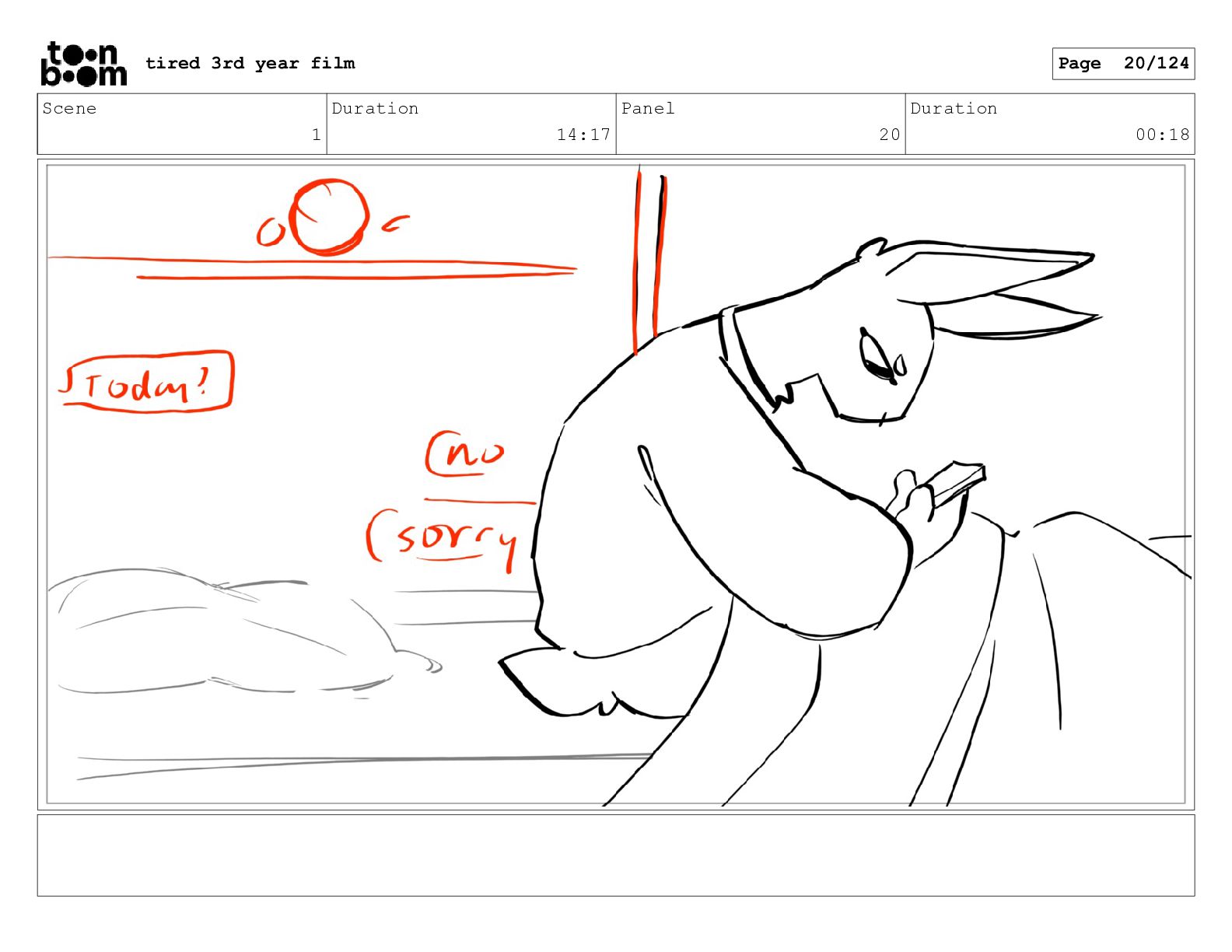Click the Toon Boom logo
Viewport: 1232px width, 952px height.
pos(84,64)
